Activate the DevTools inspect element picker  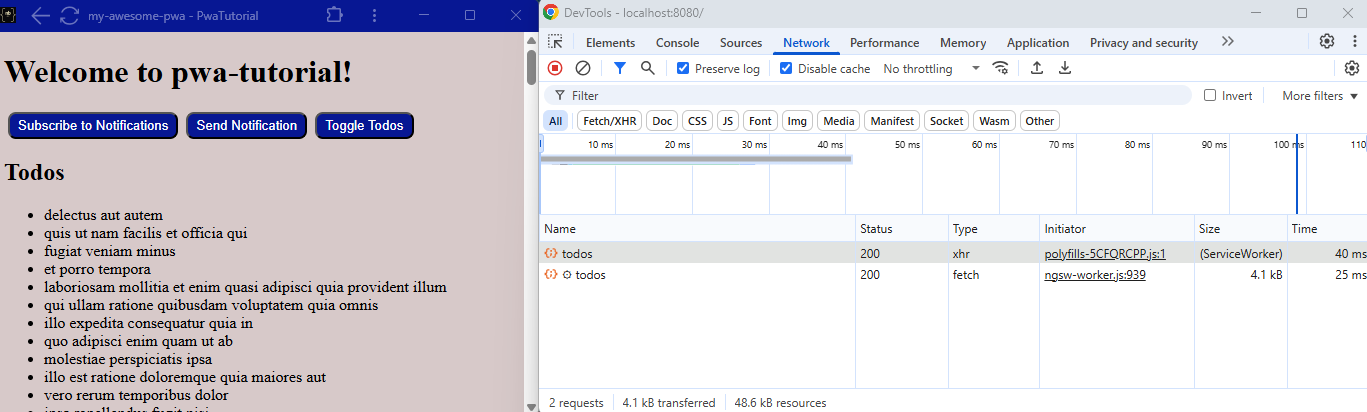(555, 42)
